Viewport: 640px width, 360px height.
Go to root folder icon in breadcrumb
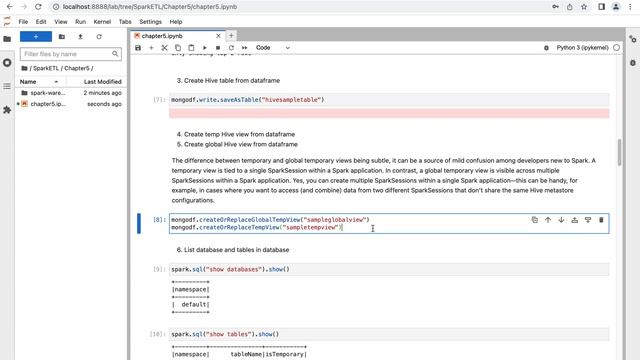tap(24, 68)
